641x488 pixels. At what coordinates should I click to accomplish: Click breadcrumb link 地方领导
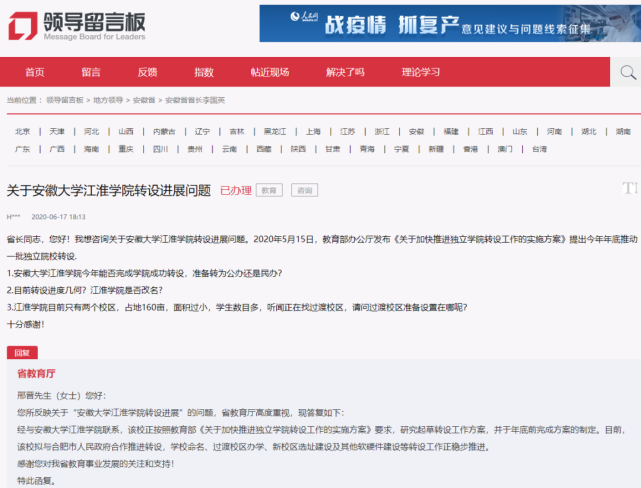coord(108,100)
